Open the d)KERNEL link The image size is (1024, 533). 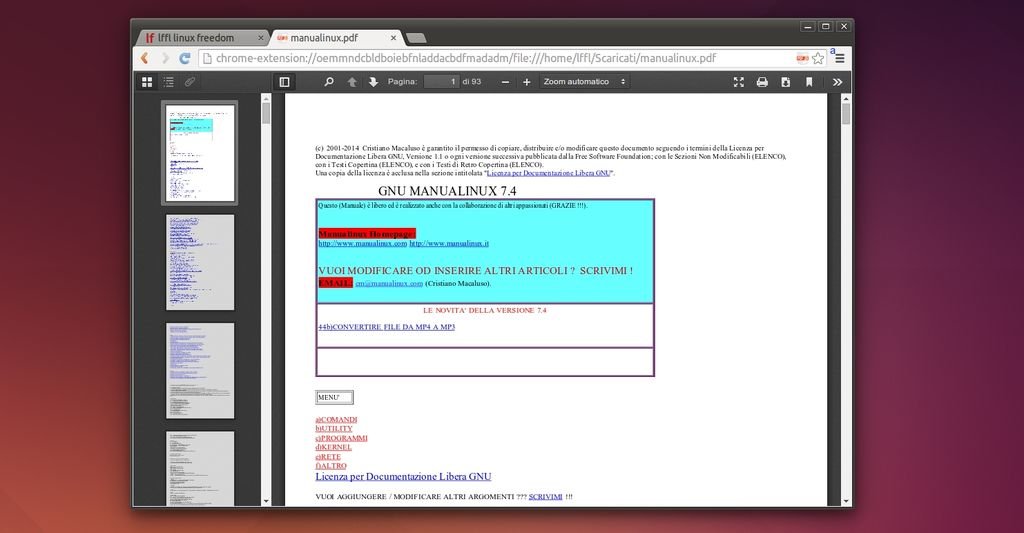pyautogui.click(x=334, y=447)
